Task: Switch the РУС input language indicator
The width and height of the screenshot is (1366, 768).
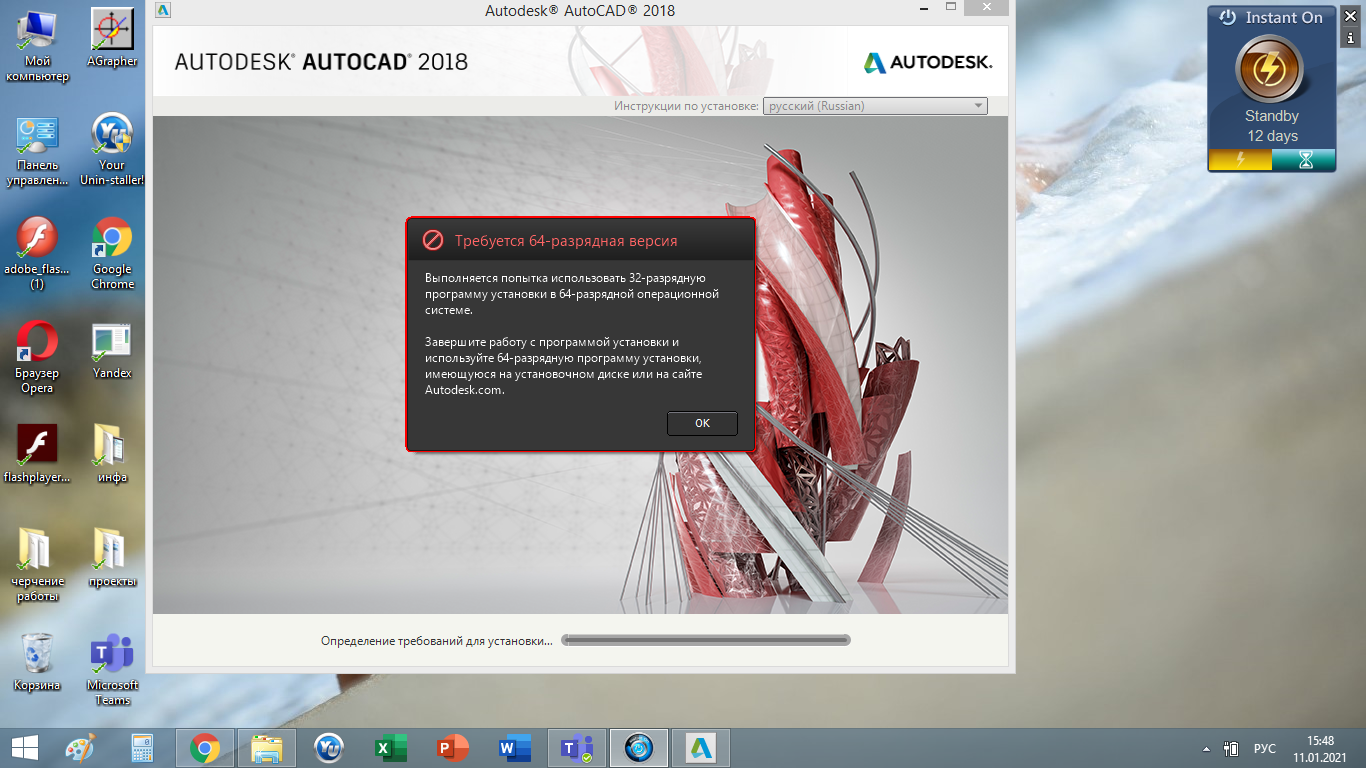Action: click(1264, 748)
